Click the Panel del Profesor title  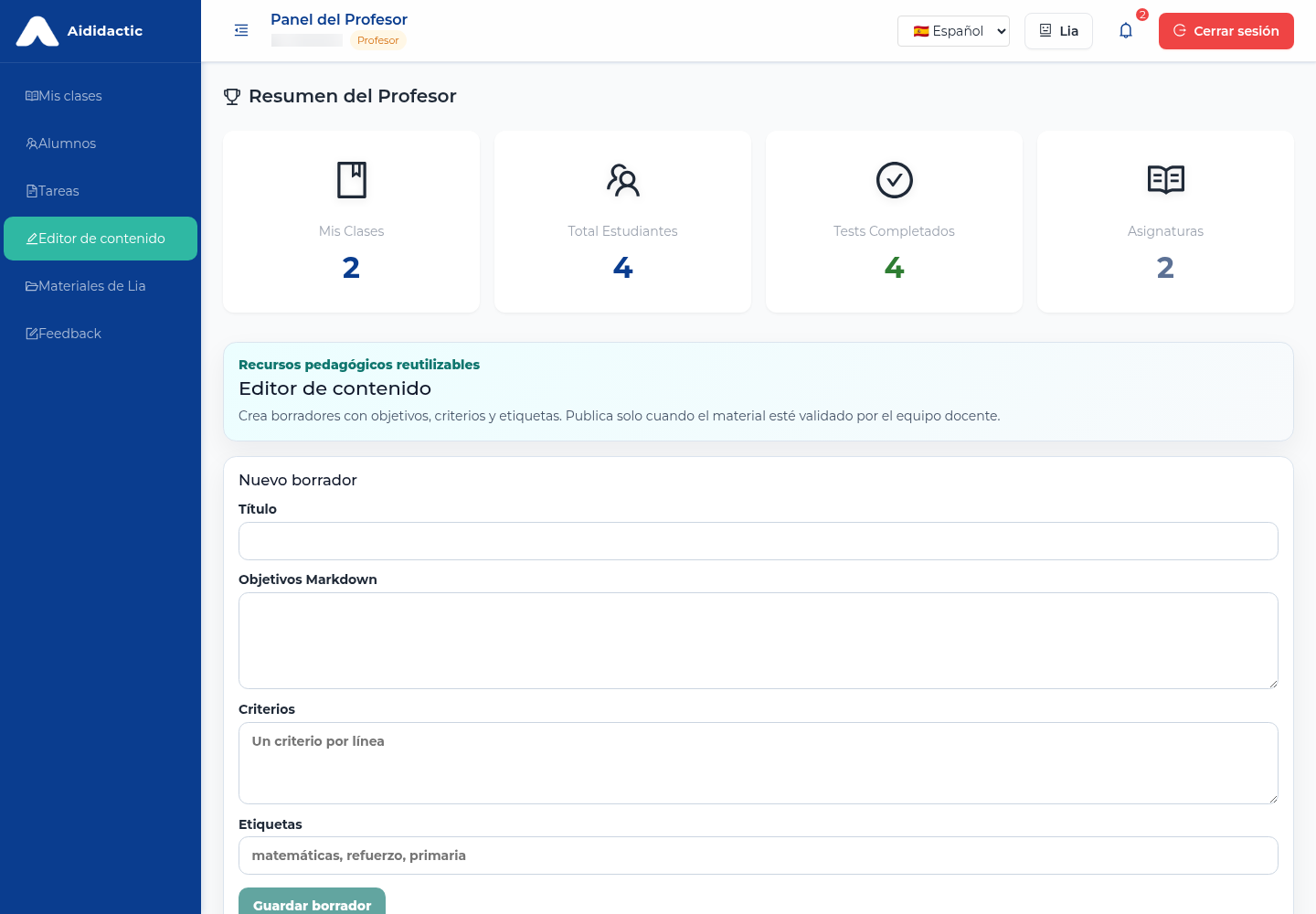339,19
